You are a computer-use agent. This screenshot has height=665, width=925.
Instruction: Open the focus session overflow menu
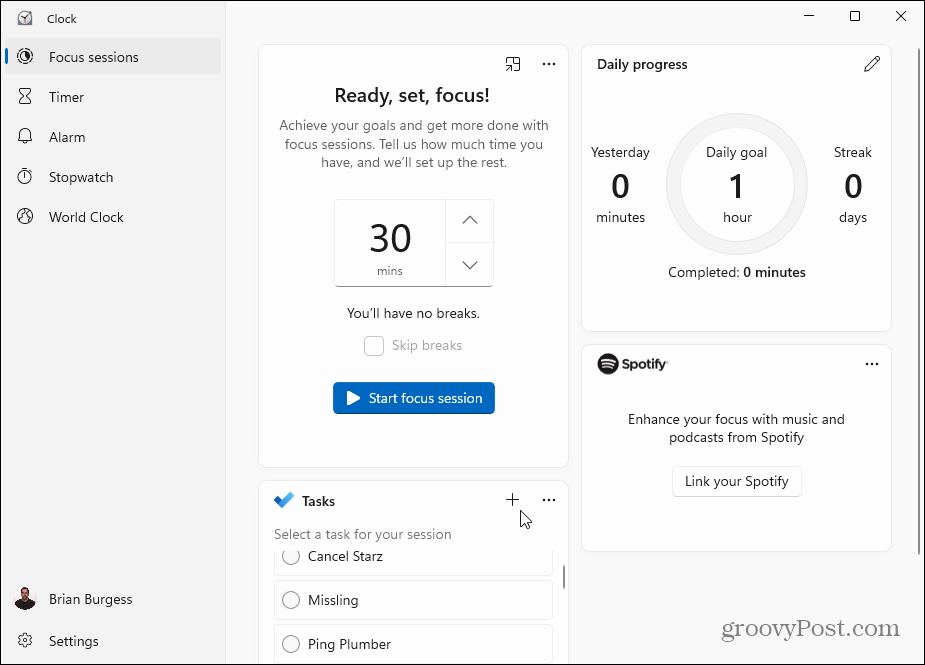pos(548,63)
